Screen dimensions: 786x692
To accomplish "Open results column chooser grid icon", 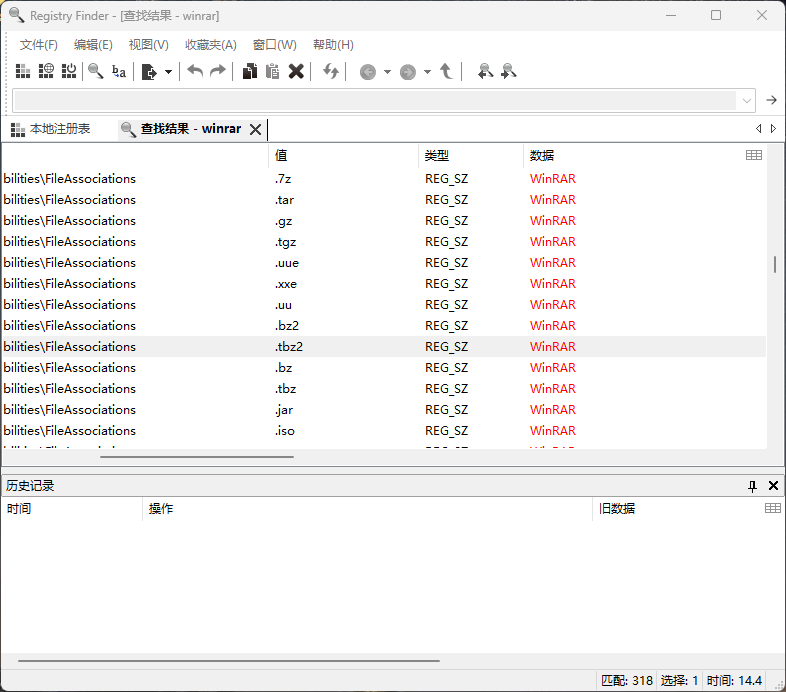I will coord(753,155).
